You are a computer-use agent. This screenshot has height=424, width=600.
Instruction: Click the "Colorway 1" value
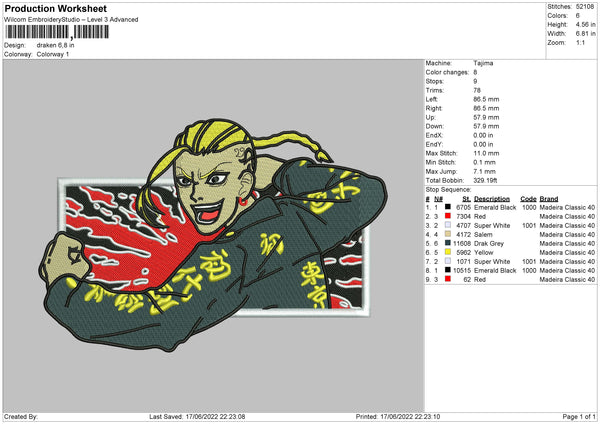click(53, 54)
